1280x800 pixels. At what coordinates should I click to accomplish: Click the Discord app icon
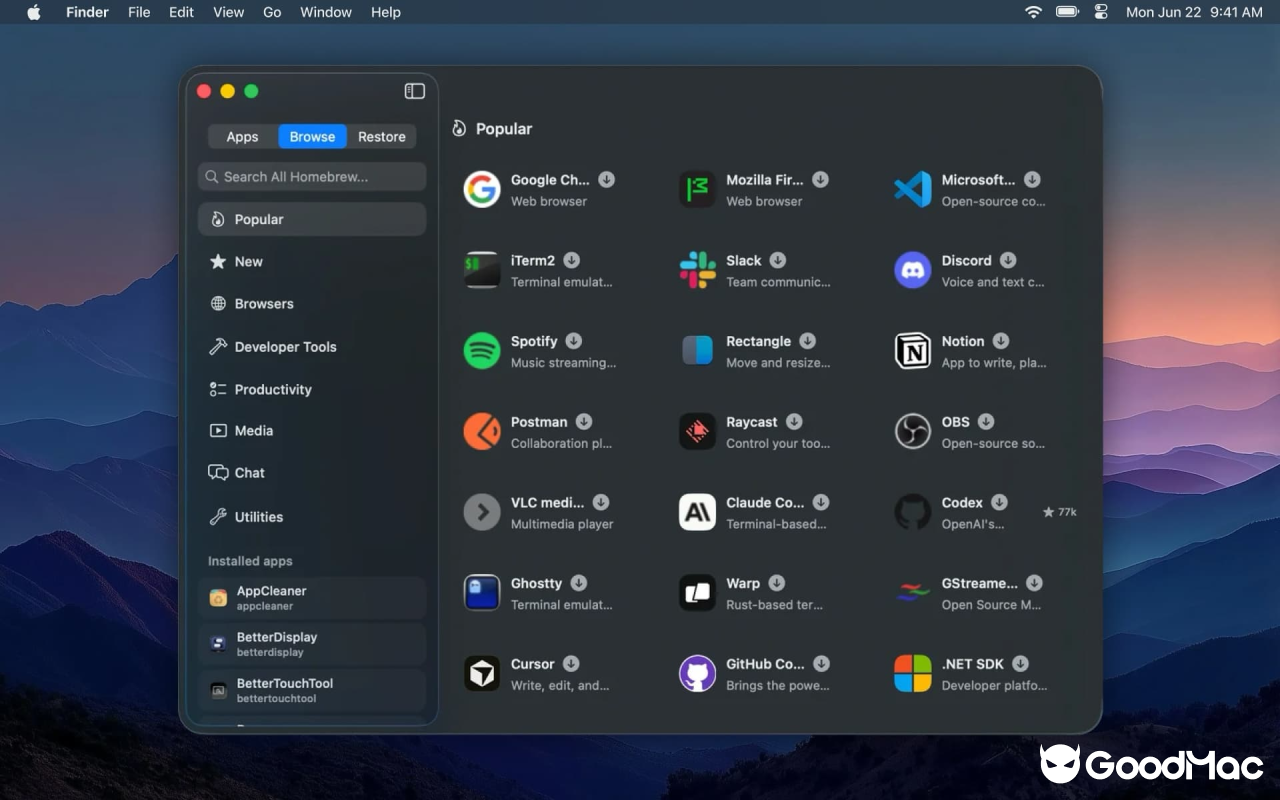[x=912, y=270]
